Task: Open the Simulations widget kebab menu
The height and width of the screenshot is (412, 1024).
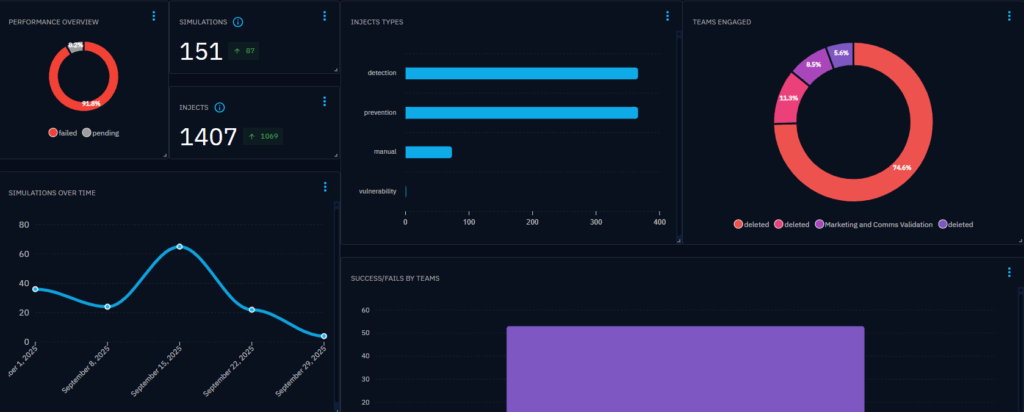Action: (x=324, y=16)
